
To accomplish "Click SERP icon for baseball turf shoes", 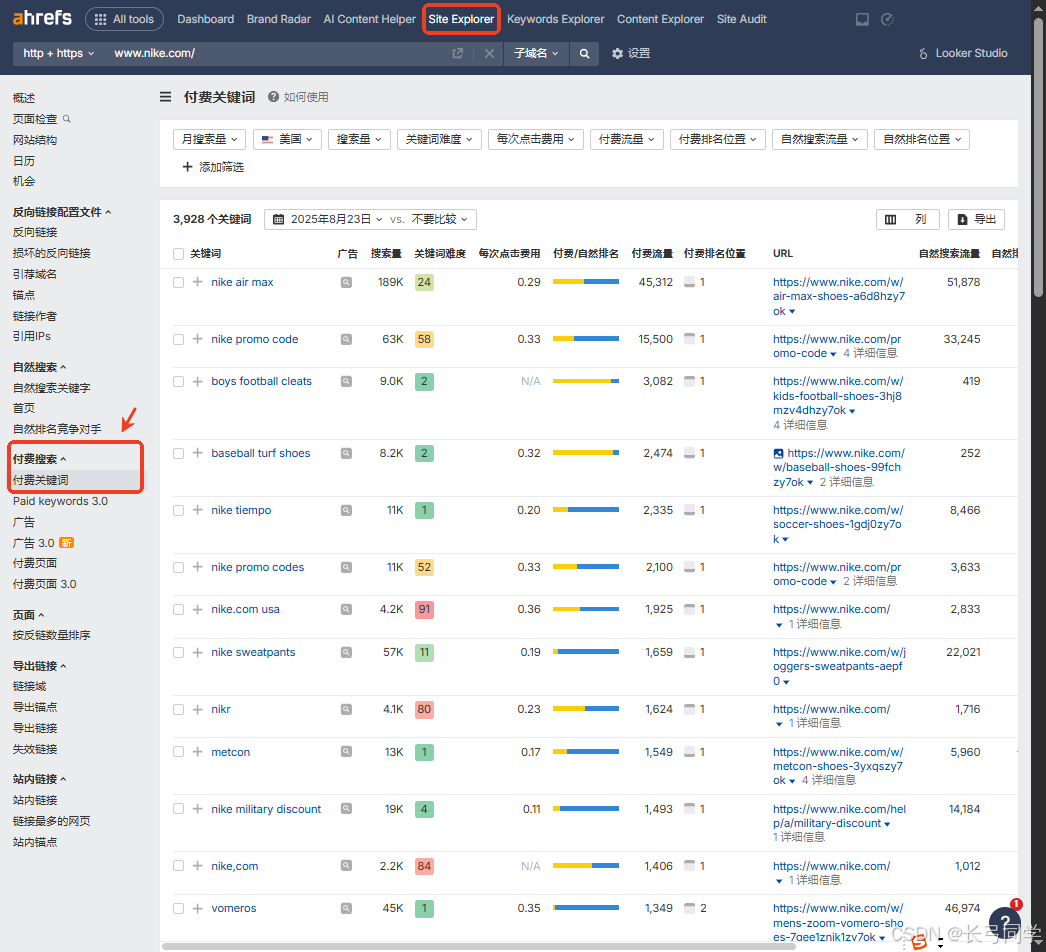I will click(x=346, y=454).
